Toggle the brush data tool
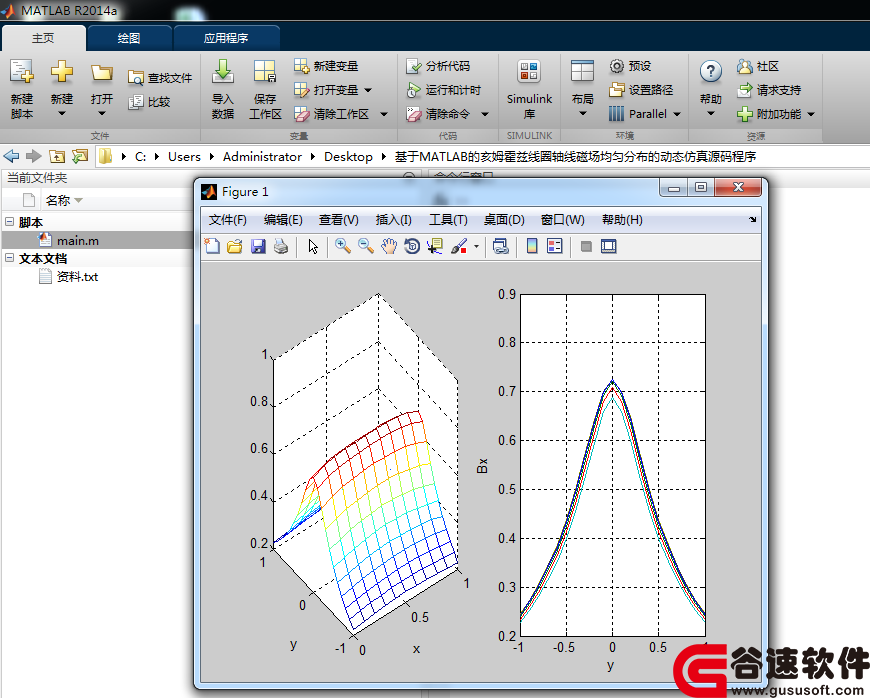 [x=459, y=246]
